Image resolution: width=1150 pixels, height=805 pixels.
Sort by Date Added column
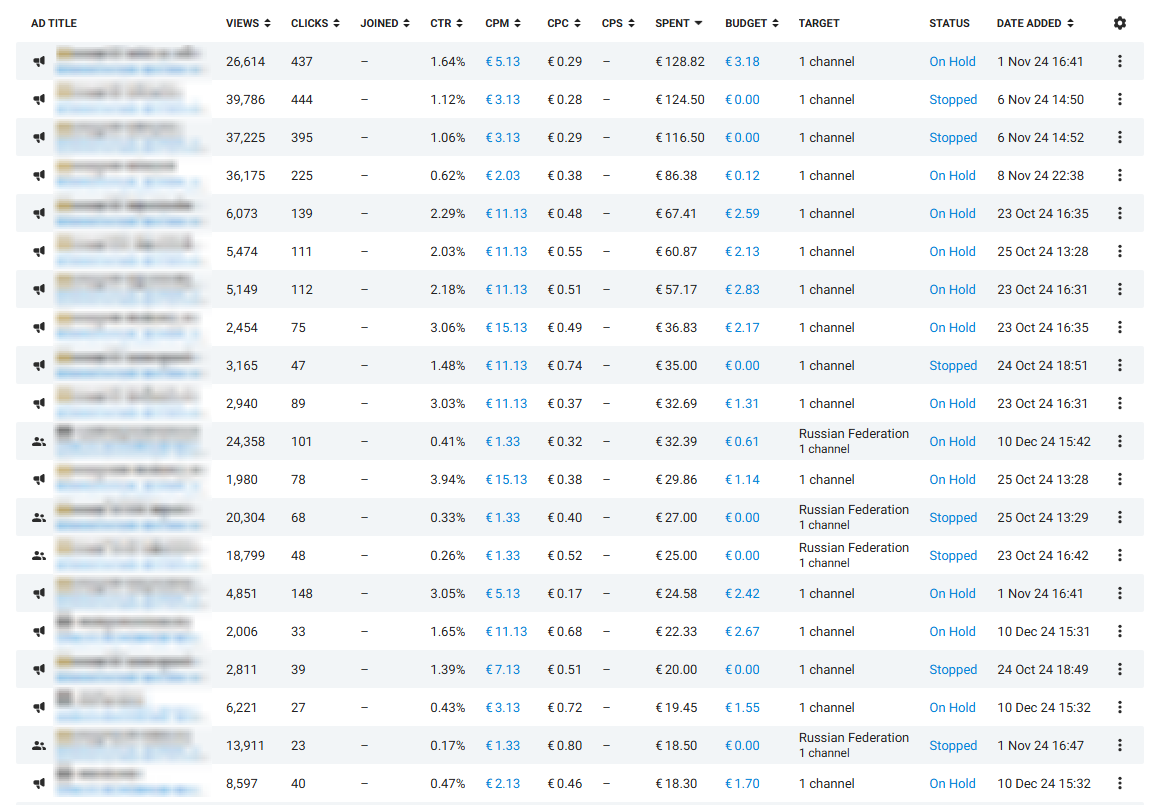pyautogui.click(x=1034, y=23)
